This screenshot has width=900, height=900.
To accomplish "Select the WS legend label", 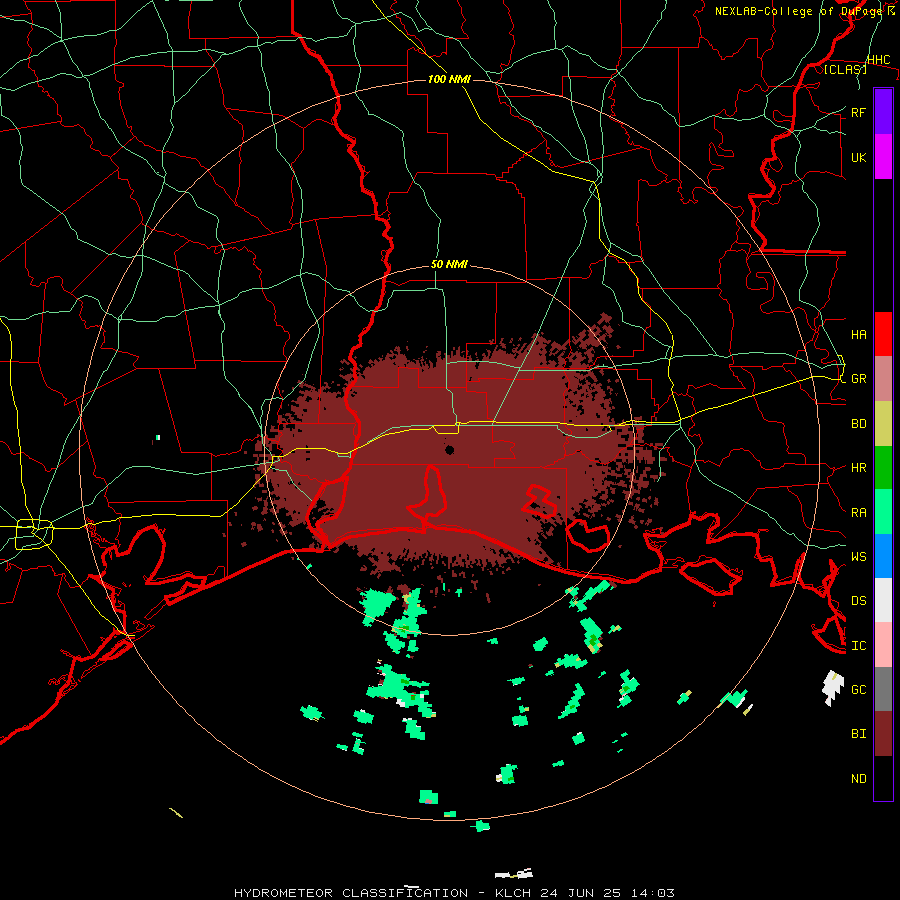I will pyautogui.click(x=858, y=557).
